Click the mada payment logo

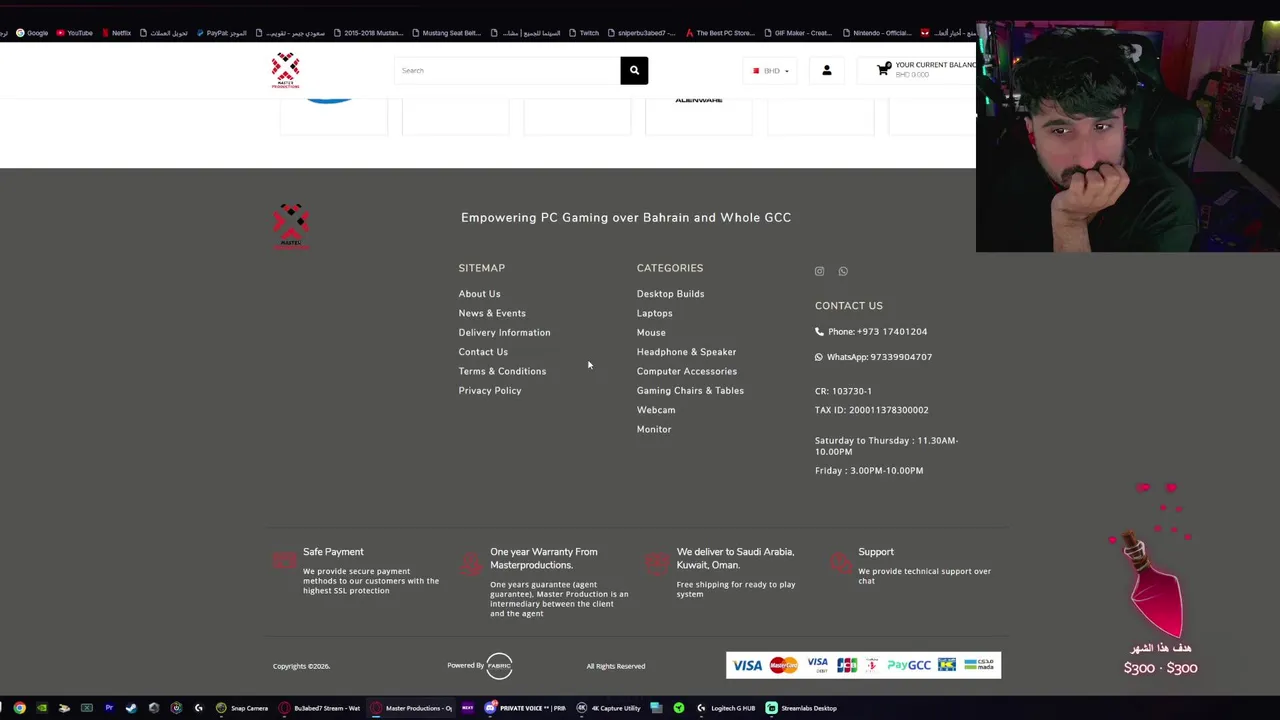tap(979, 665)
